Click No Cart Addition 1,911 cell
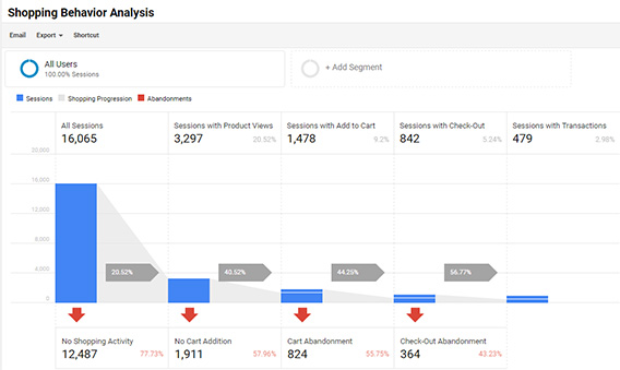The width and height of the screenshot is (620, 370). click(x=225, y=348)
